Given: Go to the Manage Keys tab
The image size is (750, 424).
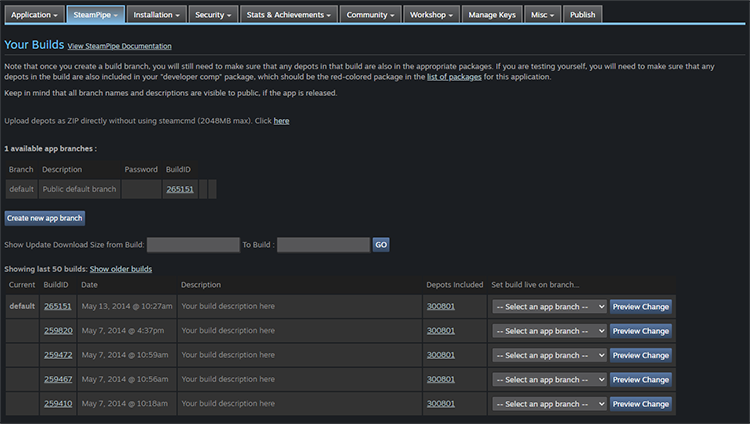Looking at the screenshot, I should (x=492, y=14).
